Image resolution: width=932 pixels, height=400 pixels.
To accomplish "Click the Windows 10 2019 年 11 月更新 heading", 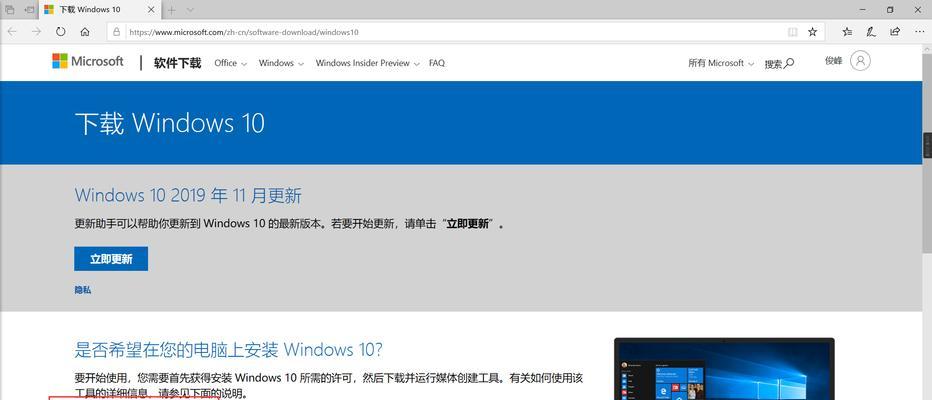I will pyautogui.click(x=188, y=196).
